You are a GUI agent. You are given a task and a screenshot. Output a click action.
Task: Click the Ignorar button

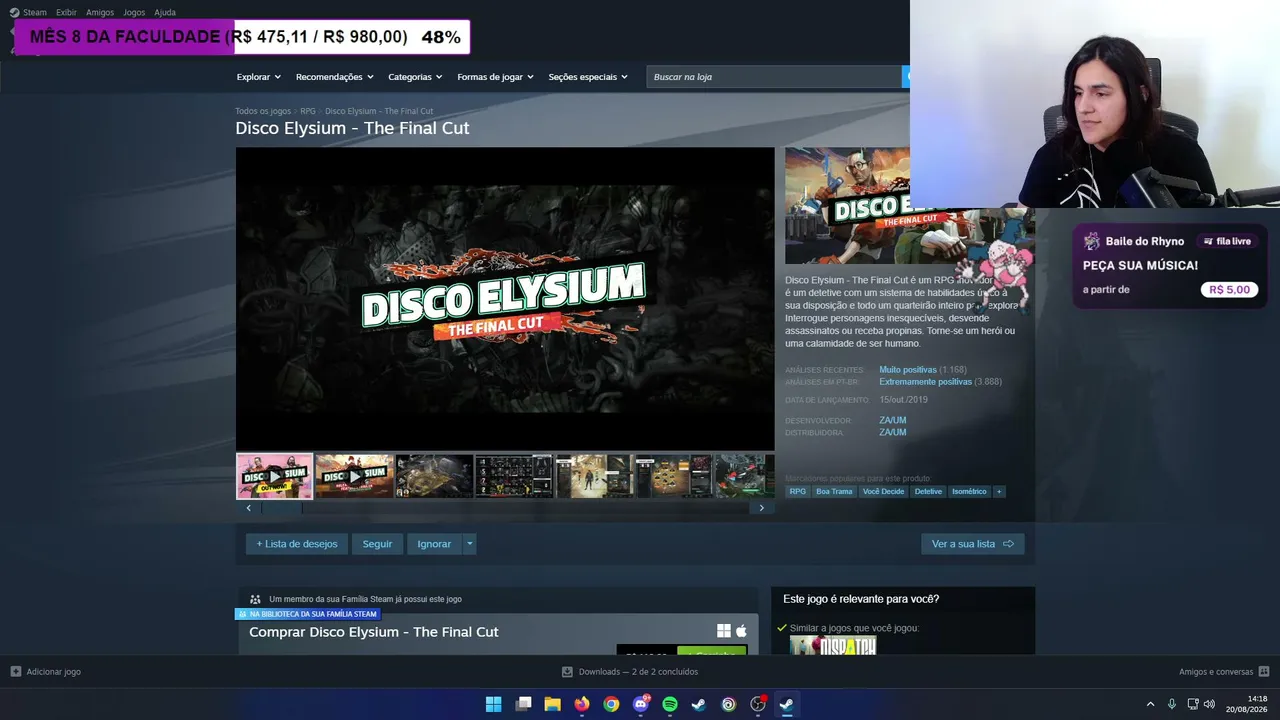tap(434, 544)
